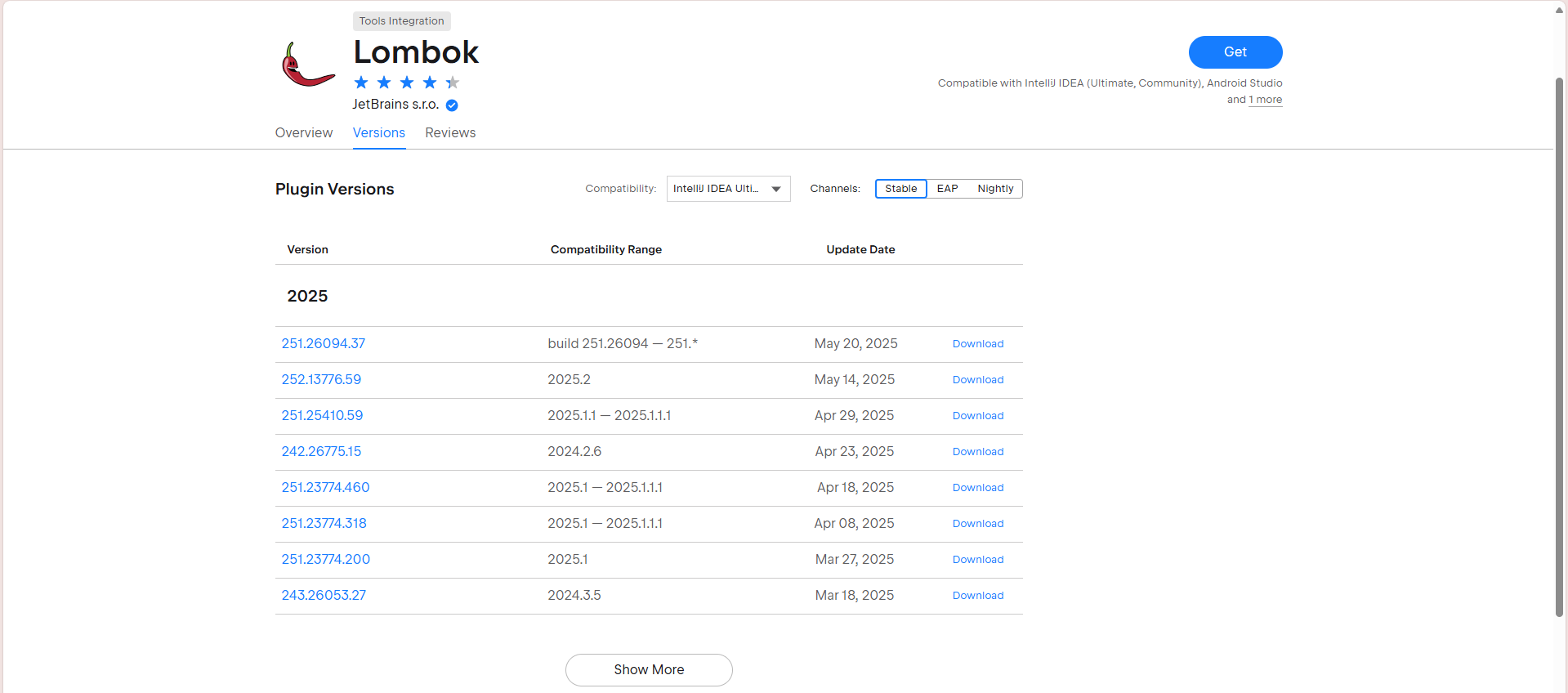The image size is (1568, 693).
Task: Open the '1 more' compatibility link
Action: tap(1266, 100)
